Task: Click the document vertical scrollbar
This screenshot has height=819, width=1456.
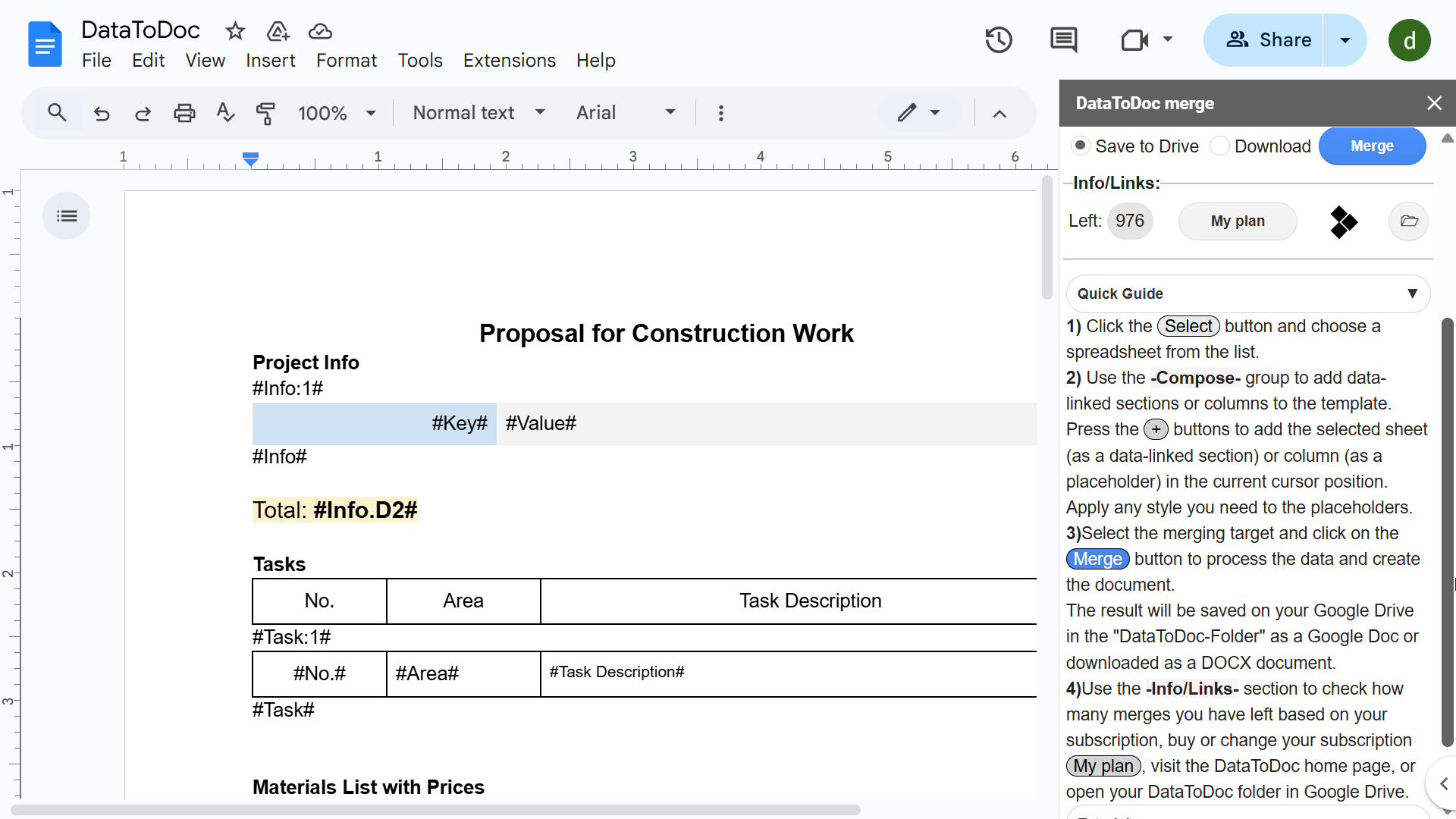Action: pos(1046,238)
